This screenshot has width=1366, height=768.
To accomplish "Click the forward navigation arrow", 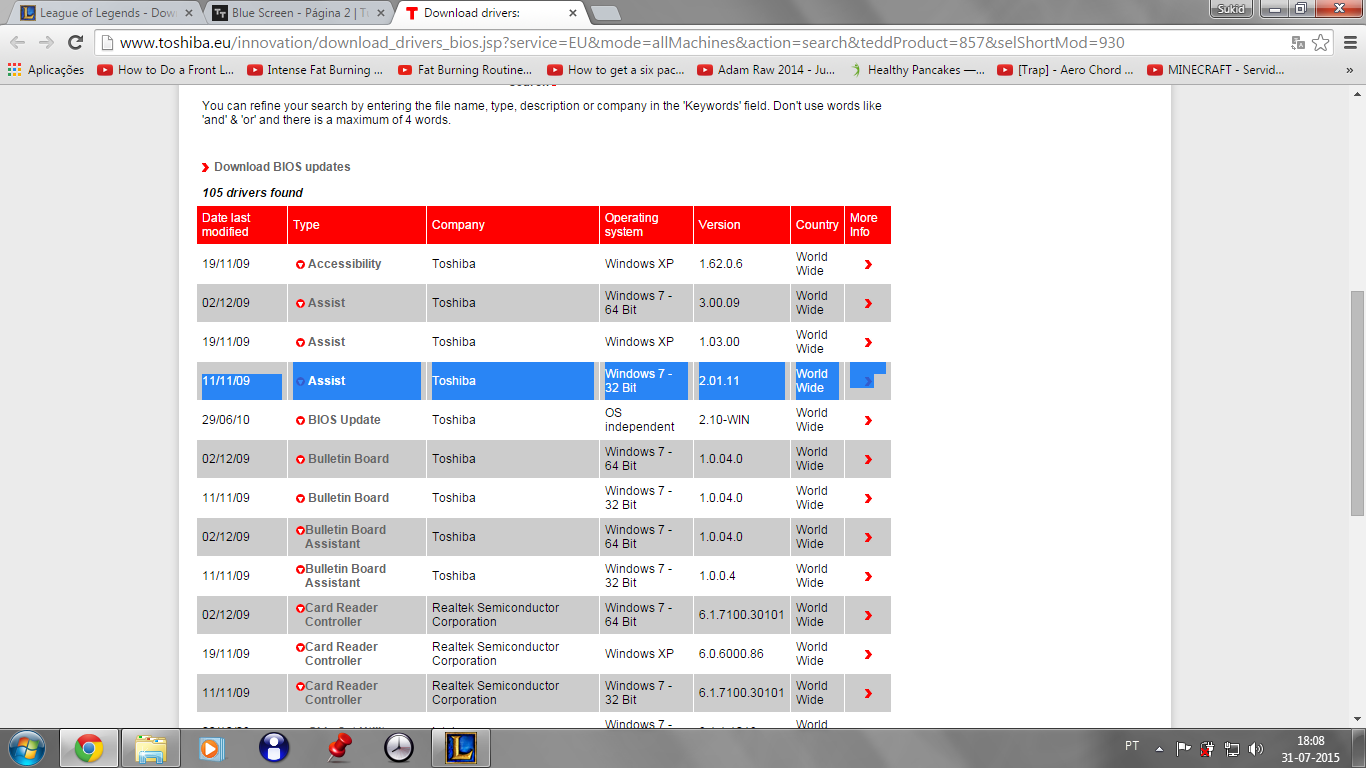I will click(46, 43).
